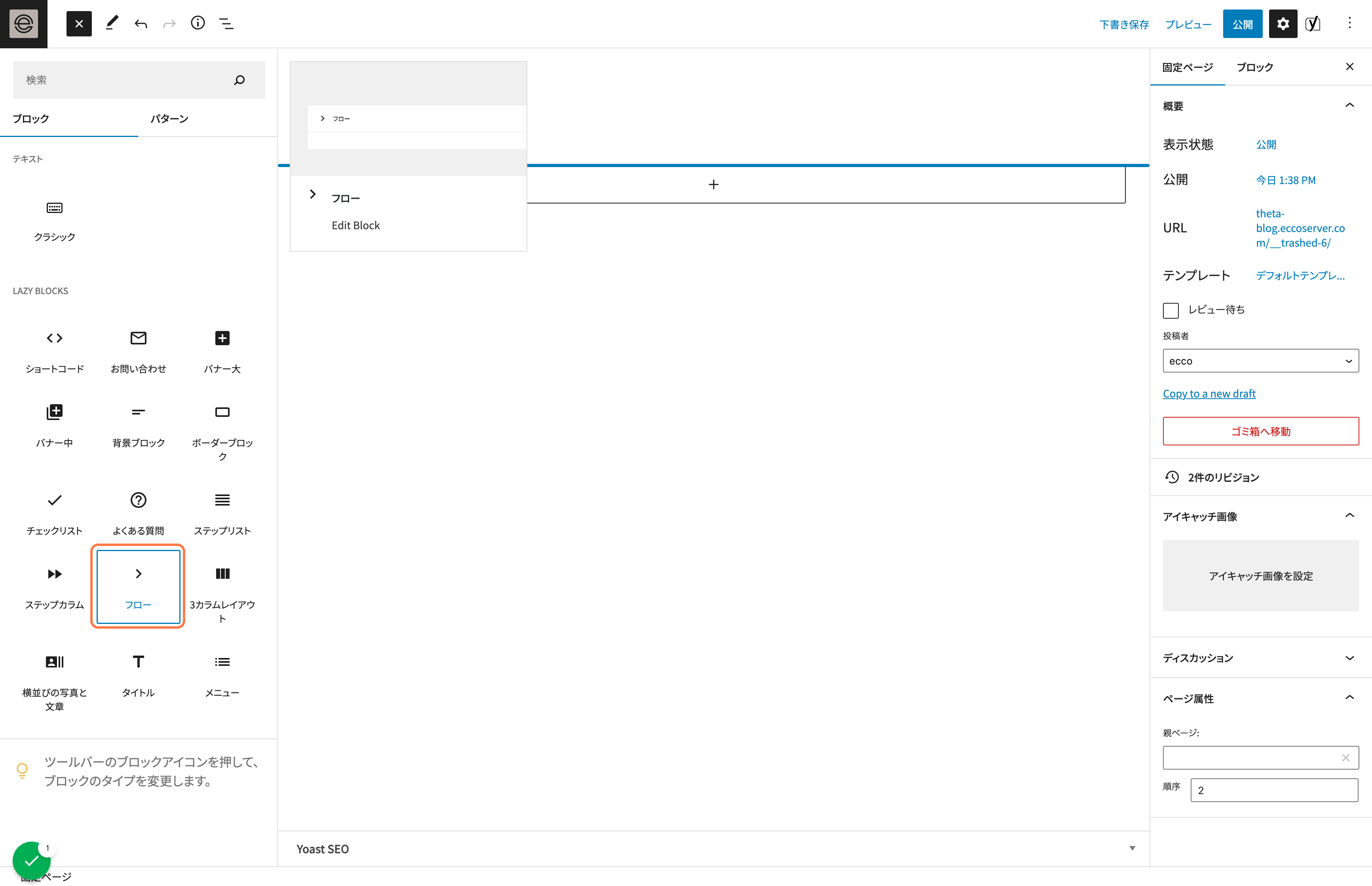Click アイキャッチ画像を設定 to set image
Screen dimensions: 1372x886
pos(1260,576)
